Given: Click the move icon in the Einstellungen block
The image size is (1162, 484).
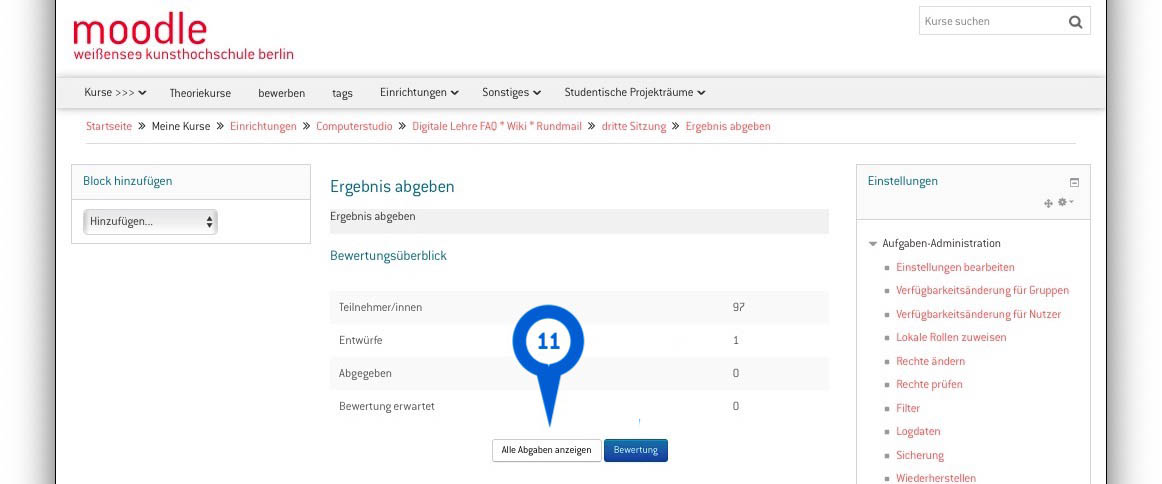Looking at the screenshot, I should coord(1048,203).
